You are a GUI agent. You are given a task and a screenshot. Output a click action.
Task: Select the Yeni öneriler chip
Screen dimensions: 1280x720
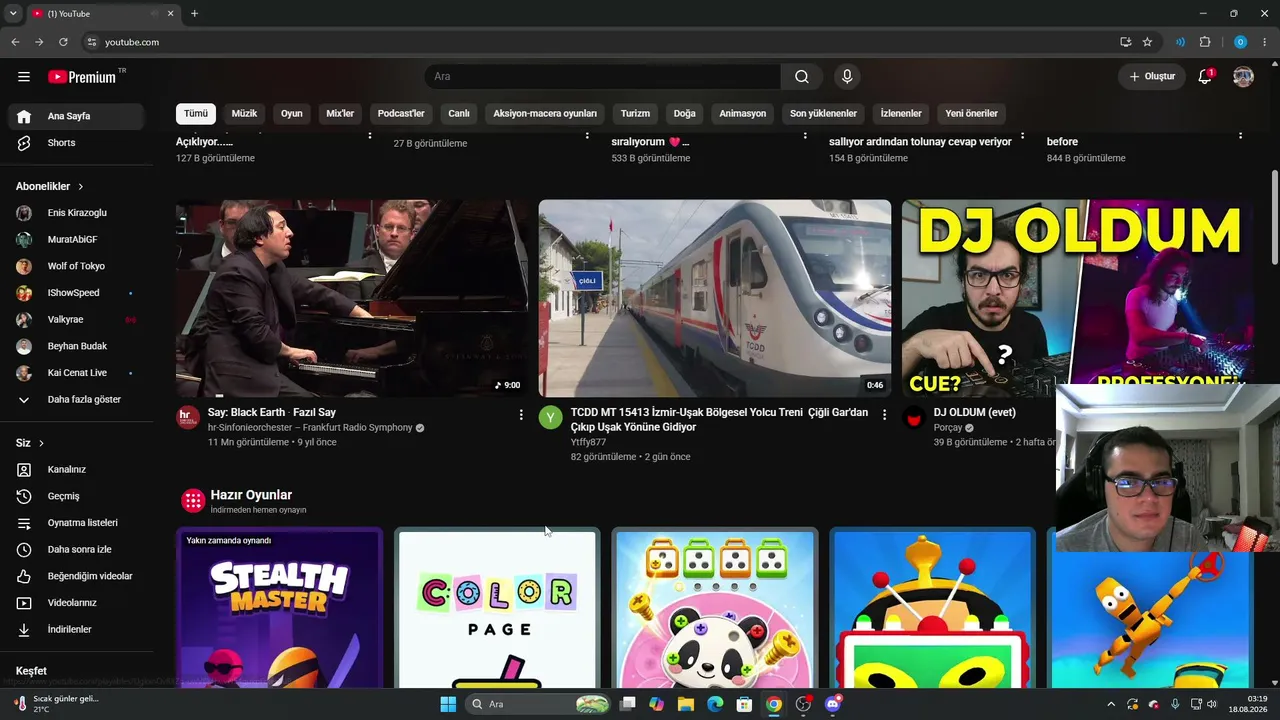tap(972, 114)
